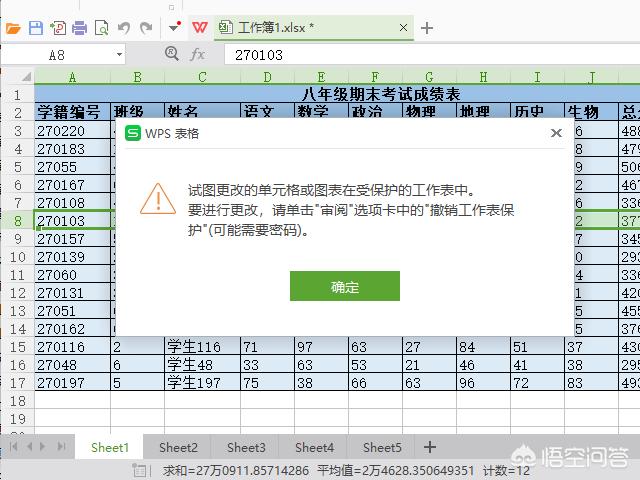Screen dimensions: 640x480
Task: Click title cell 八年级期末考试成绩表
Action: [380, 94]
